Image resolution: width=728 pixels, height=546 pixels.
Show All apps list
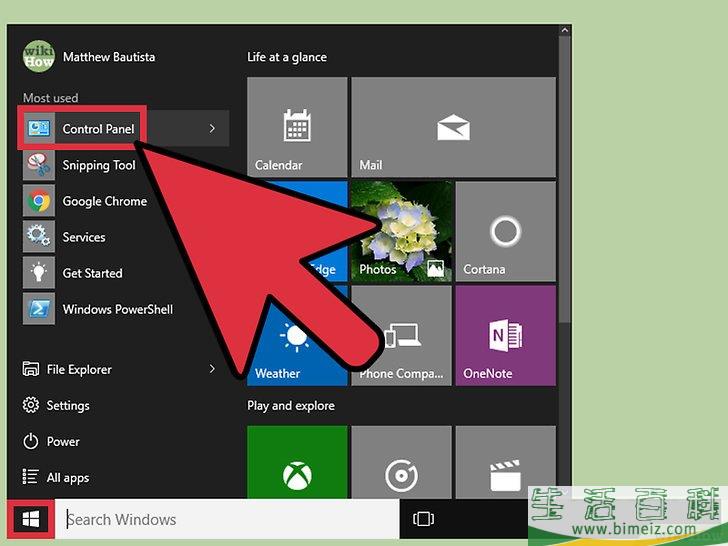(x=56, y=477)
